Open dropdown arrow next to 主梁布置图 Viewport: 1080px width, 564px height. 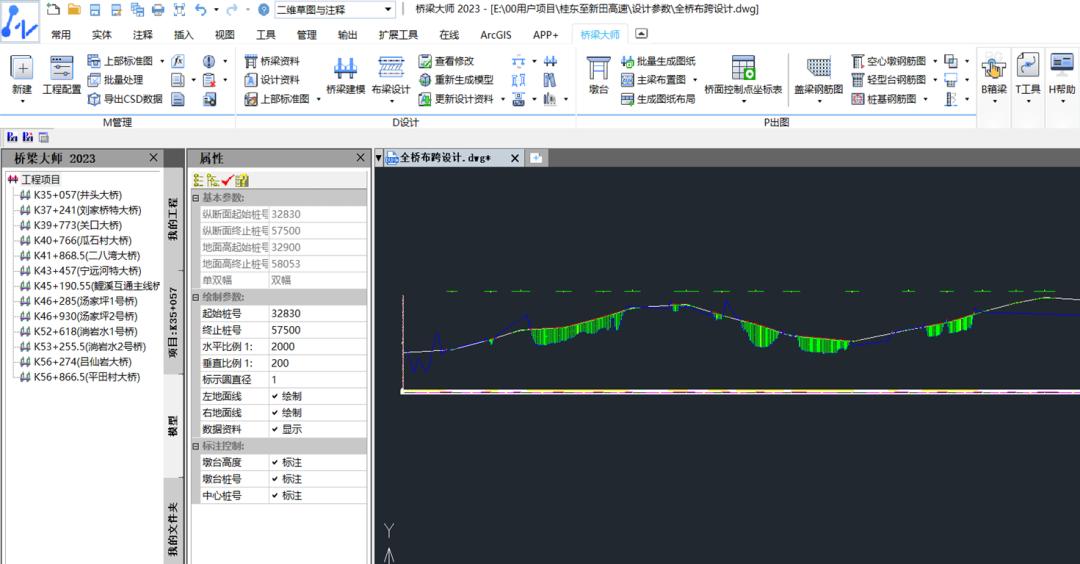pos(695,80)
